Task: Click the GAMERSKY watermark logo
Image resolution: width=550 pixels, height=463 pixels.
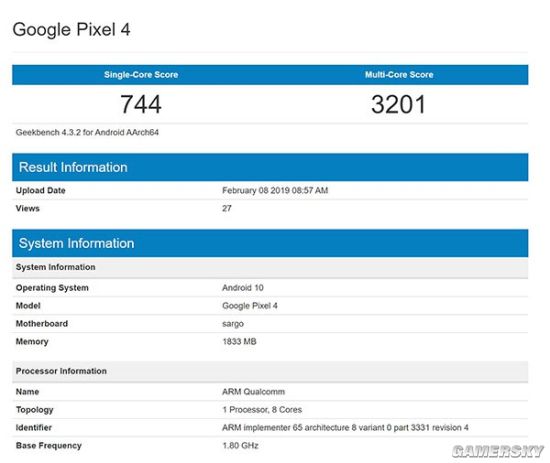Action: 498,451
